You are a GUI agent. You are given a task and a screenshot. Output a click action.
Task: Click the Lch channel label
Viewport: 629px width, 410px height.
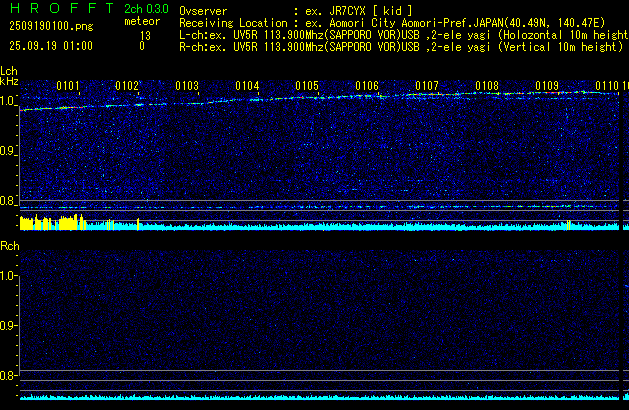click(x=9, y=71)
